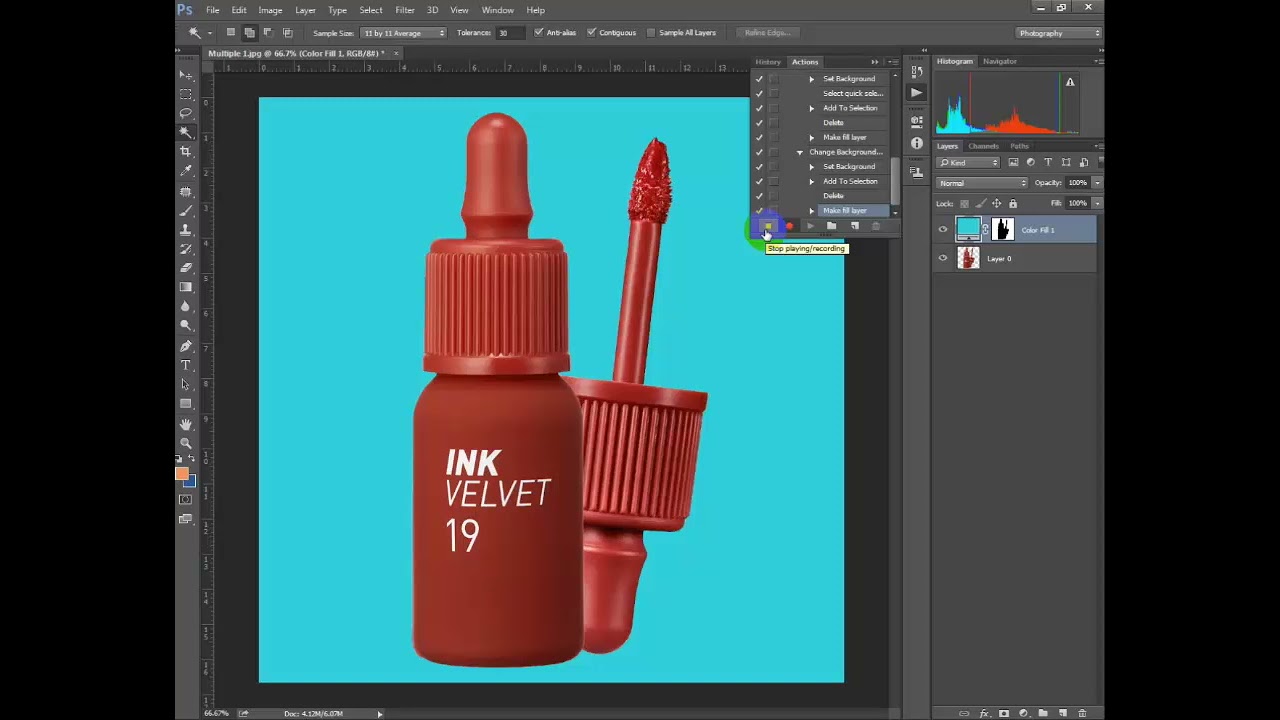Toggle Anti-alias checkbox
Image resolution: width=1280 pixels, height=720 pixels.
[x=539, y=32]
